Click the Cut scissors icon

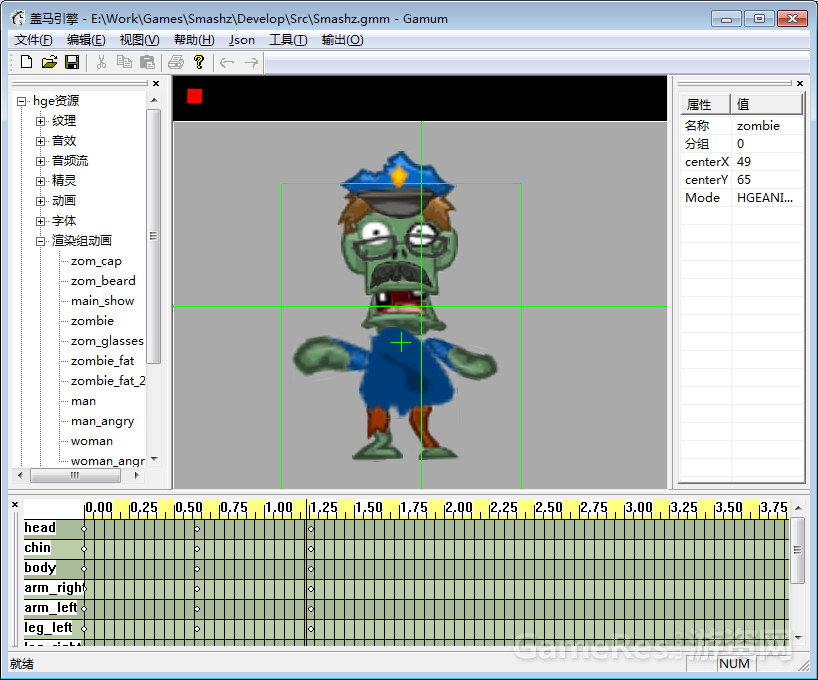(x=101, y=62)
